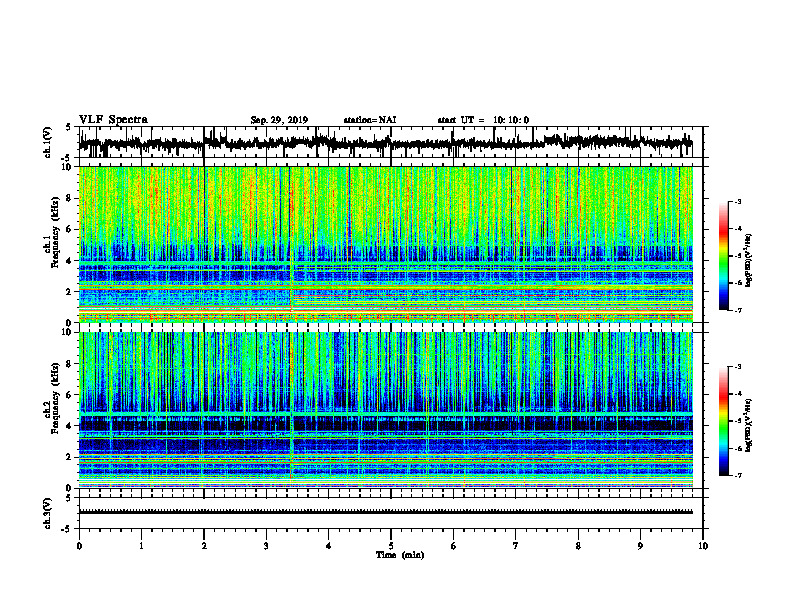The height and width of the screenshot is (612, 792).
Task: Click the ch.1 "Frequency (kHz)" axis label
Action: coord(54,233)
